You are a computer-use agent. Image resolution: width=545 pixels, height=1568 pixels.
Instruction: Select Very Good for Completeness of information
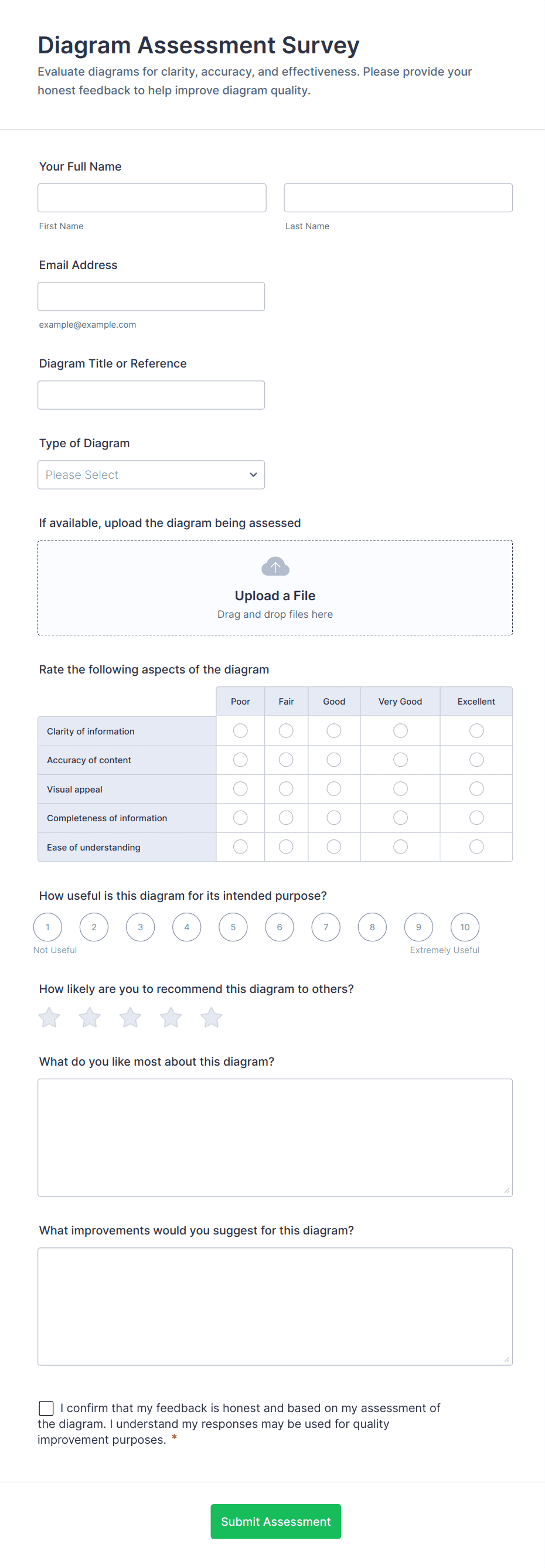click(x=400, y=818)
